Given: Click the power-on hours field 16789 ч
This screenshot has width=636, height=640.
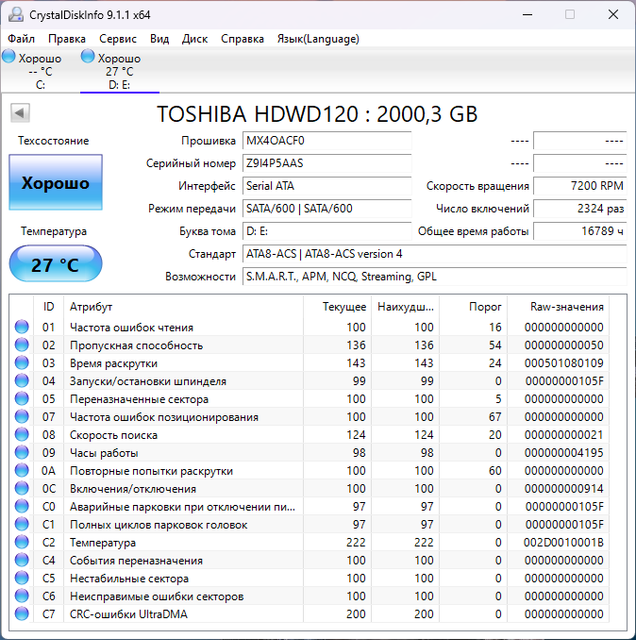Looking at the screenshot, I should click(x=580, y=231).
